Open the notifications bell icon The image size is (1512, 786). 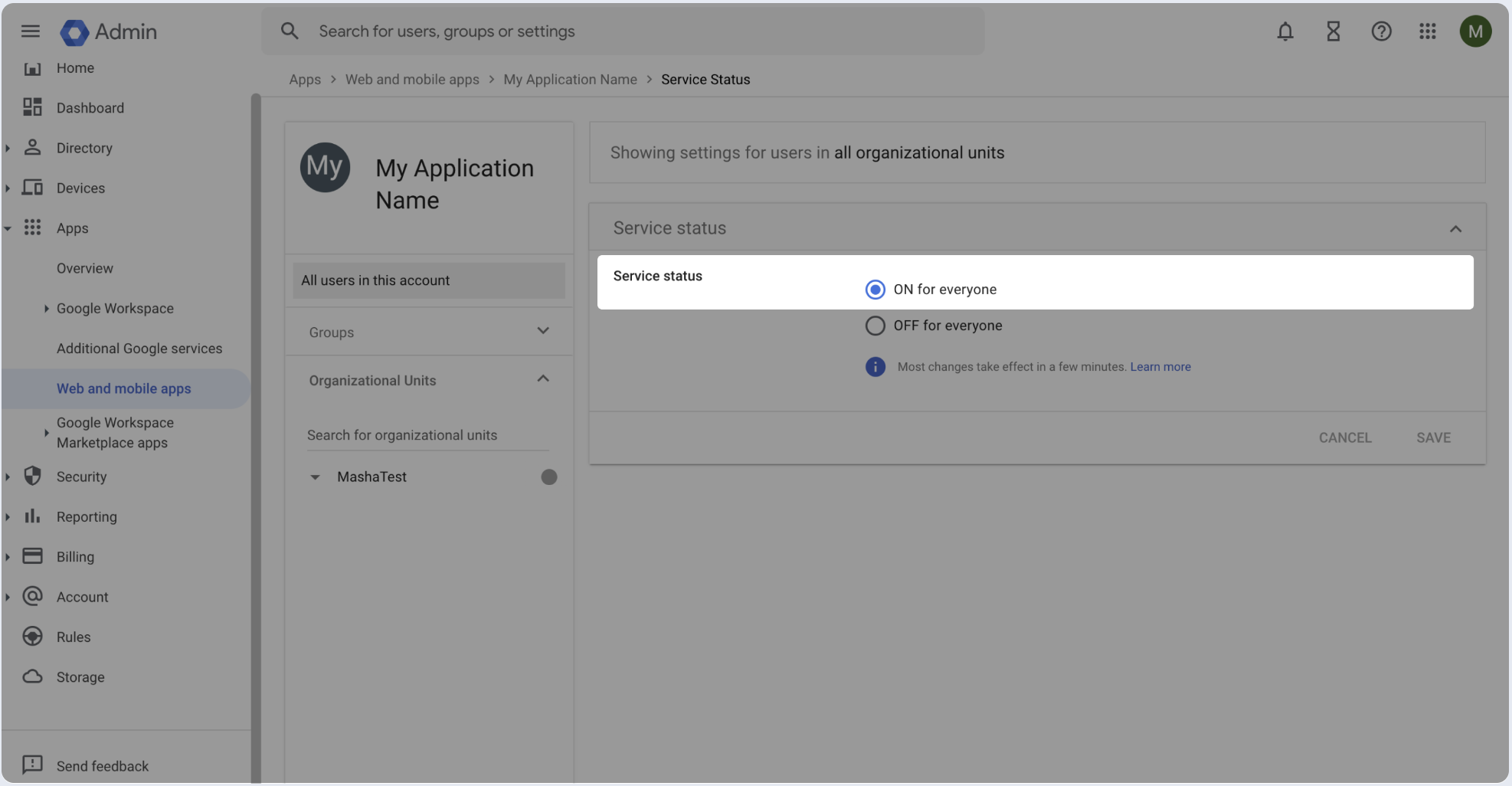click(1285, 31)
